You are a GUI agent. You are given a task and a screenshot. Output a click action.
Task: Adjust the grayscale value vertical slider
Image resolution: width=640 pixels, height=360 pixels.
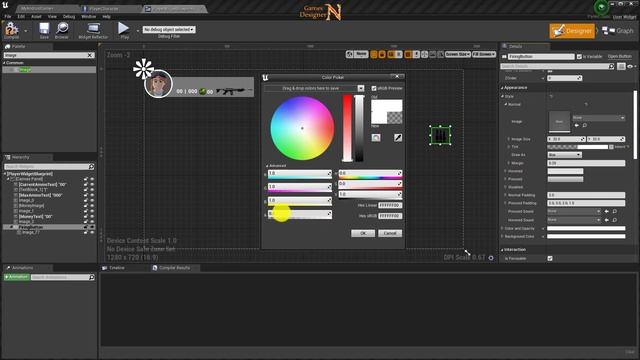coord(359,128)
